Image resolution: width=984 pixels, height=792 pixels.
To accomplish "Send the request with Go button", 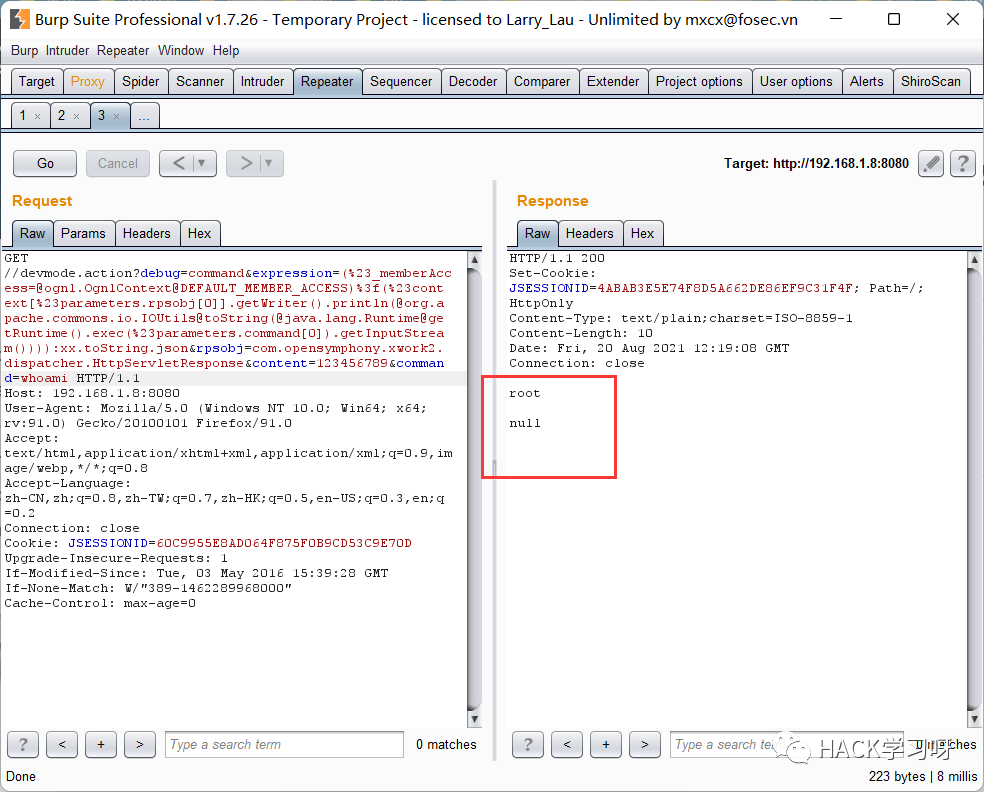I will pyautogui.click(x=45, y=163).
